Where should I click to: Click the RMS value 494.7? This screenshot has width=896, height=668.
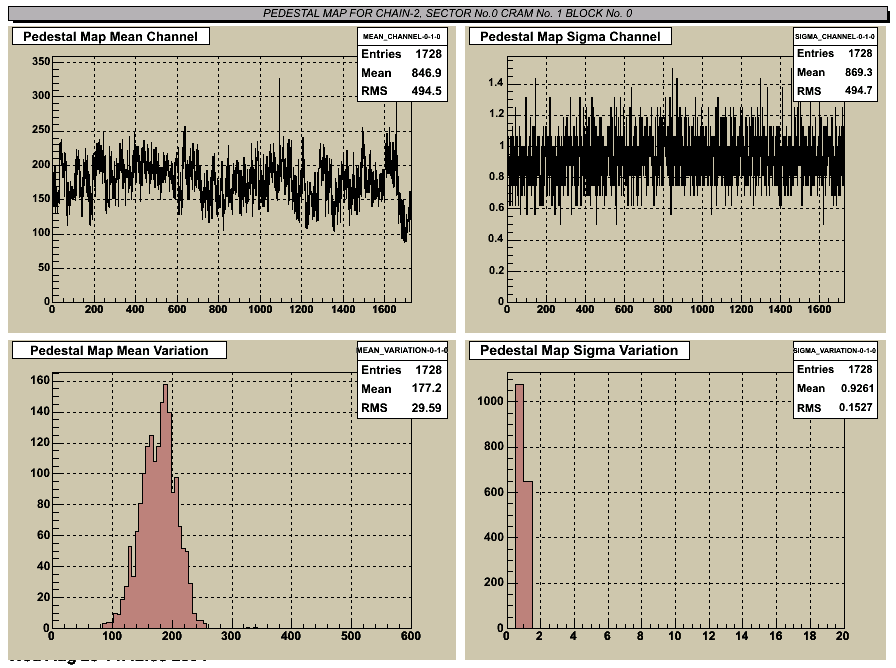coord(858,90)
